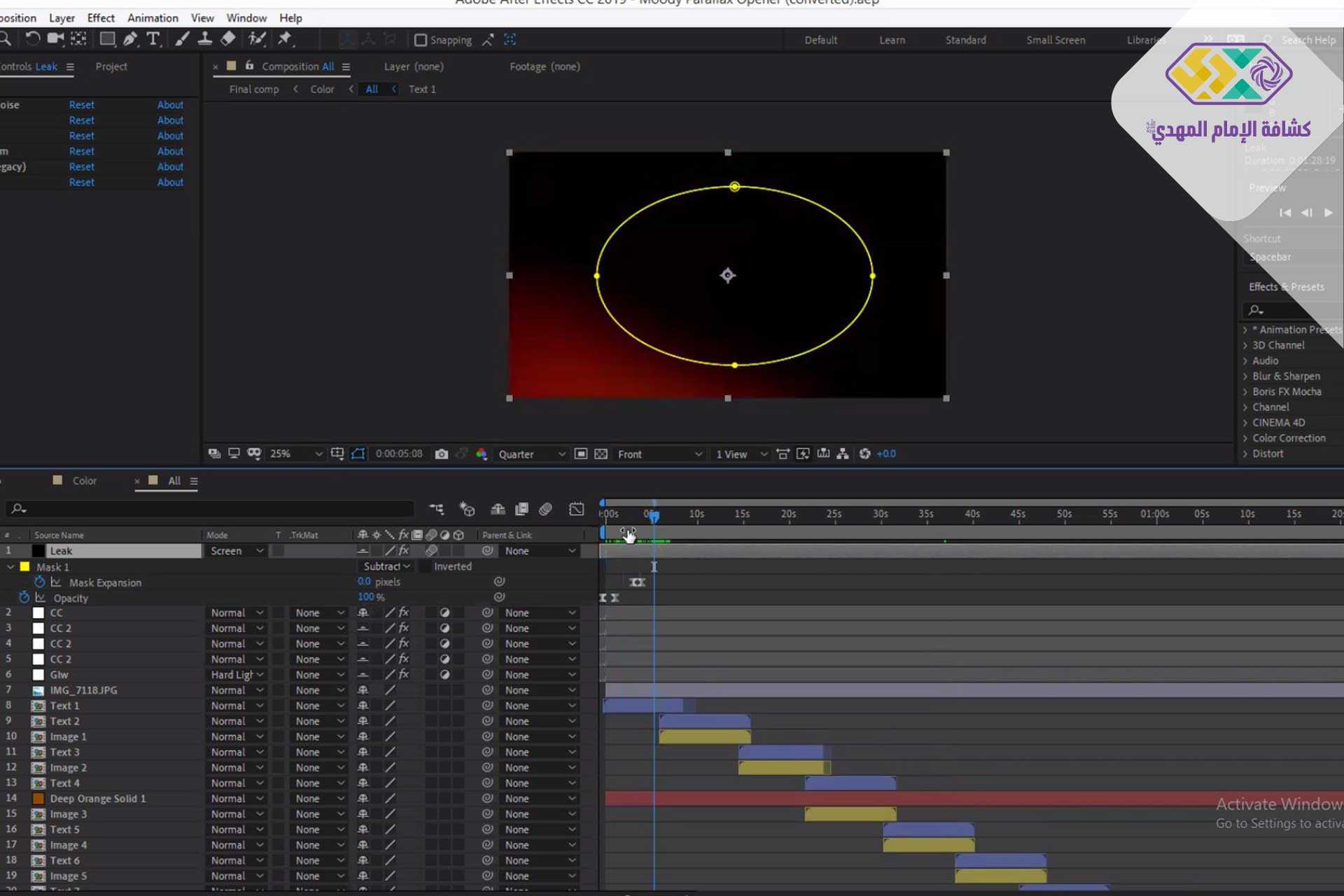Toggle mask and shape path visibility
Viewport: 1344px width, 896px height.
point(358,454)
